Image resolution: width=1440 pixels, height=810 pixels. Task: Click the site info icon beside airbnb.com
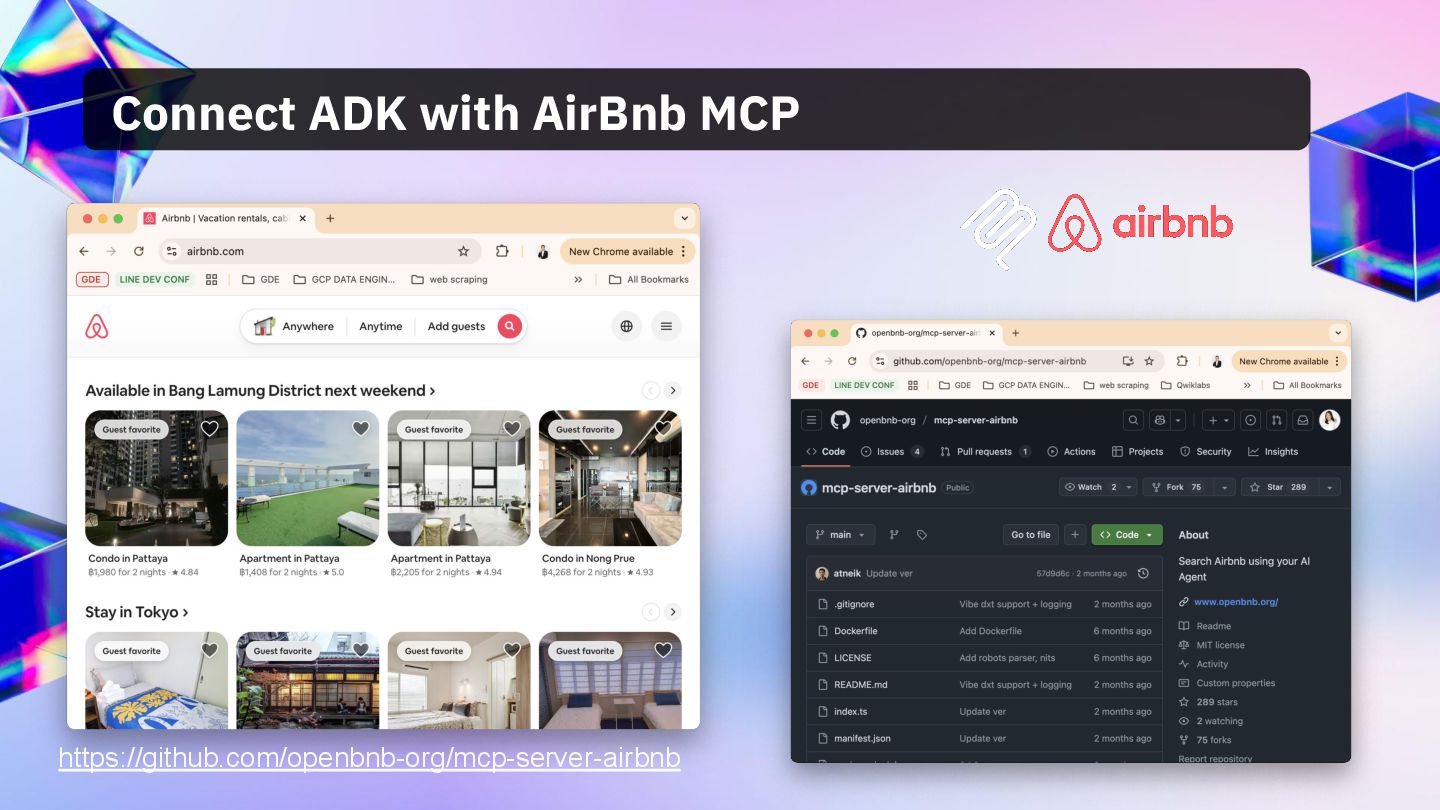(171, 251)
